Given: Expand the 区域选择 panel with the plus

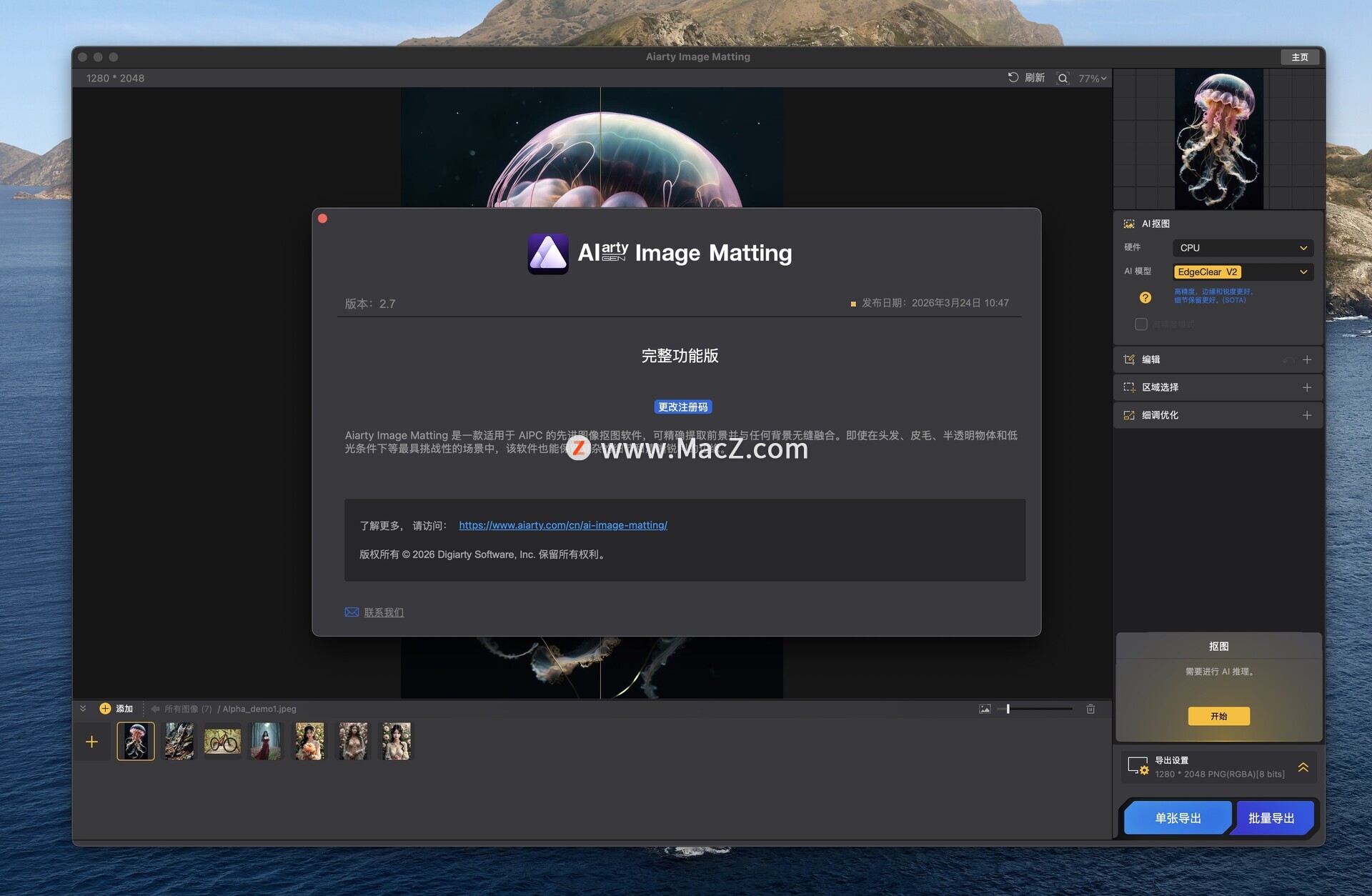Looking at the screenshot, I should (1307, 387).
